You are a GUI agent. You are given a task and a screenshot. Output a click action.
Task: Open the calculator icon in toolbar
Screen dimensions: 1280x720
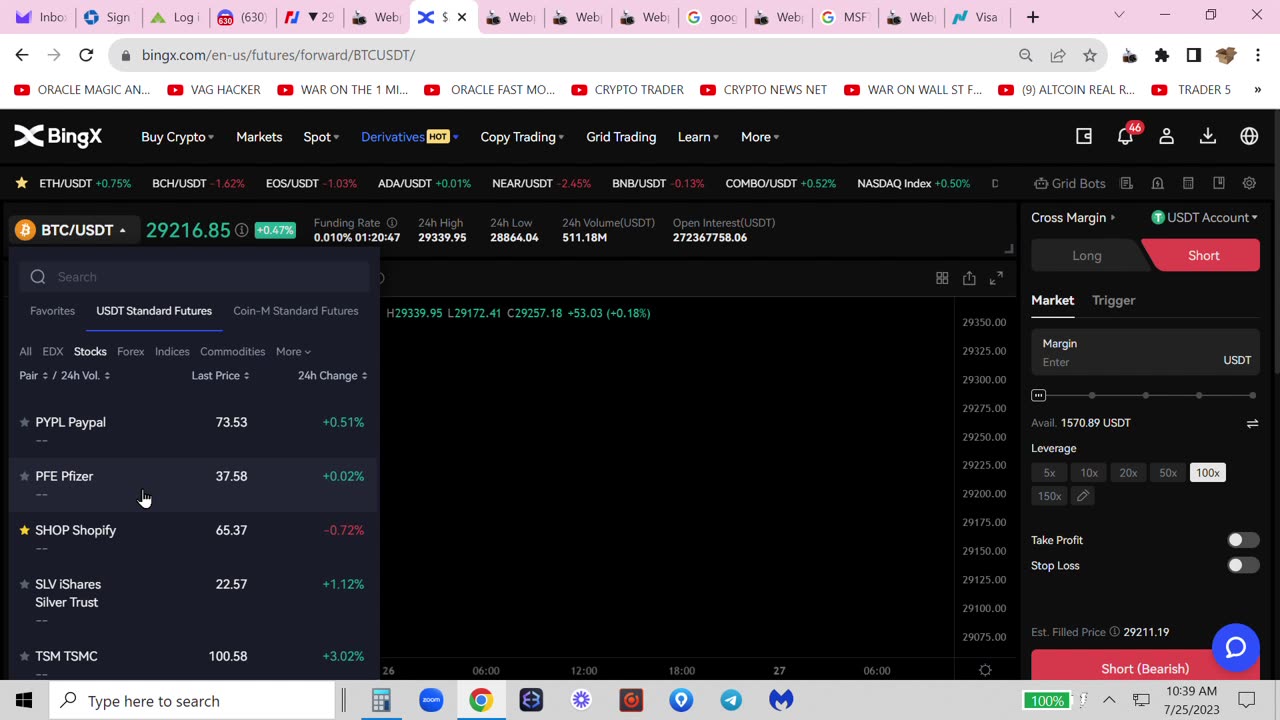[x=1188, y=184]
